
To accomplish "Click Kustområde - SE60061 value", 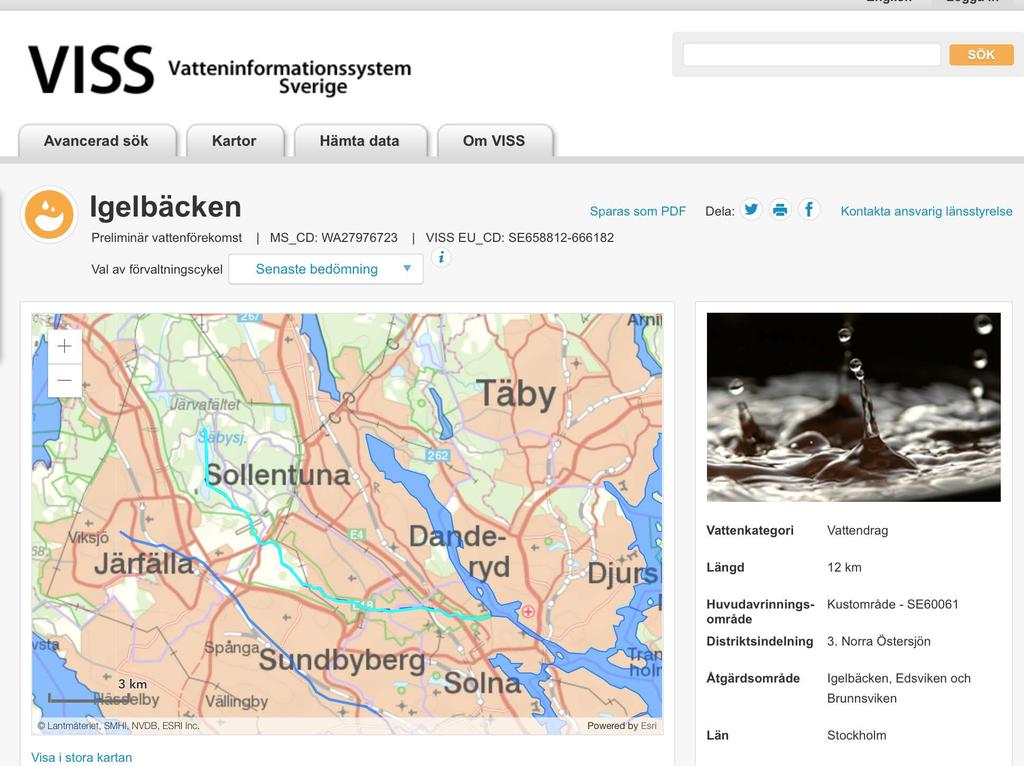I will 893,604.
